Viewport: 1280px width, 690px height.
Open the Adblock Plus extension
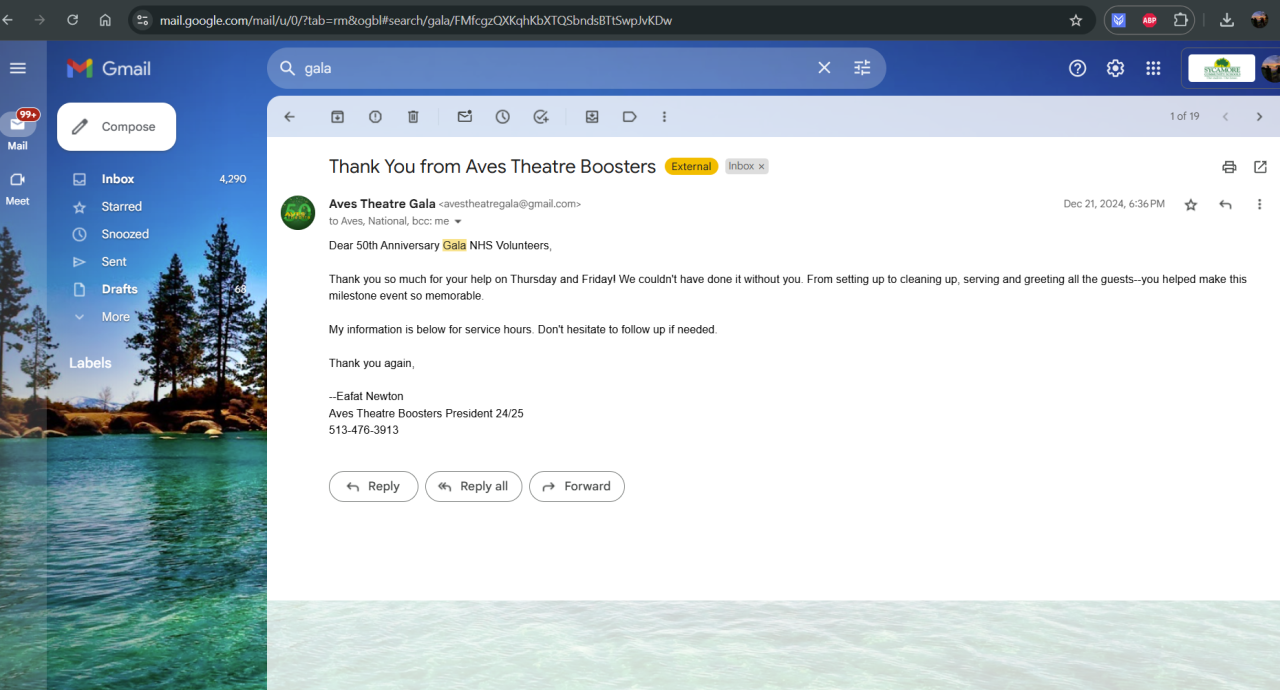[x=1150, y=20]
